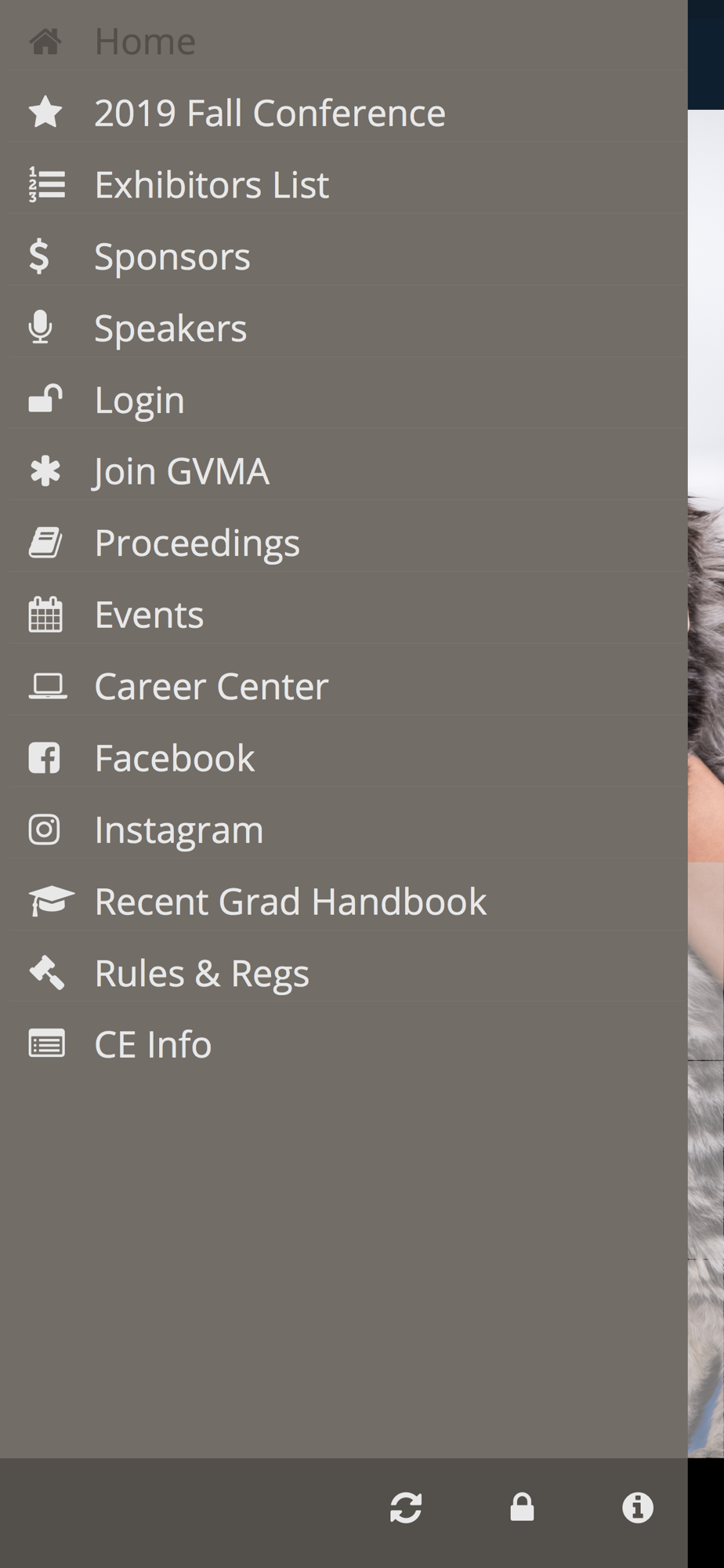Tap the star icon beside 2019 Fall Conference

pyautogui.click(x=45, y=112)
